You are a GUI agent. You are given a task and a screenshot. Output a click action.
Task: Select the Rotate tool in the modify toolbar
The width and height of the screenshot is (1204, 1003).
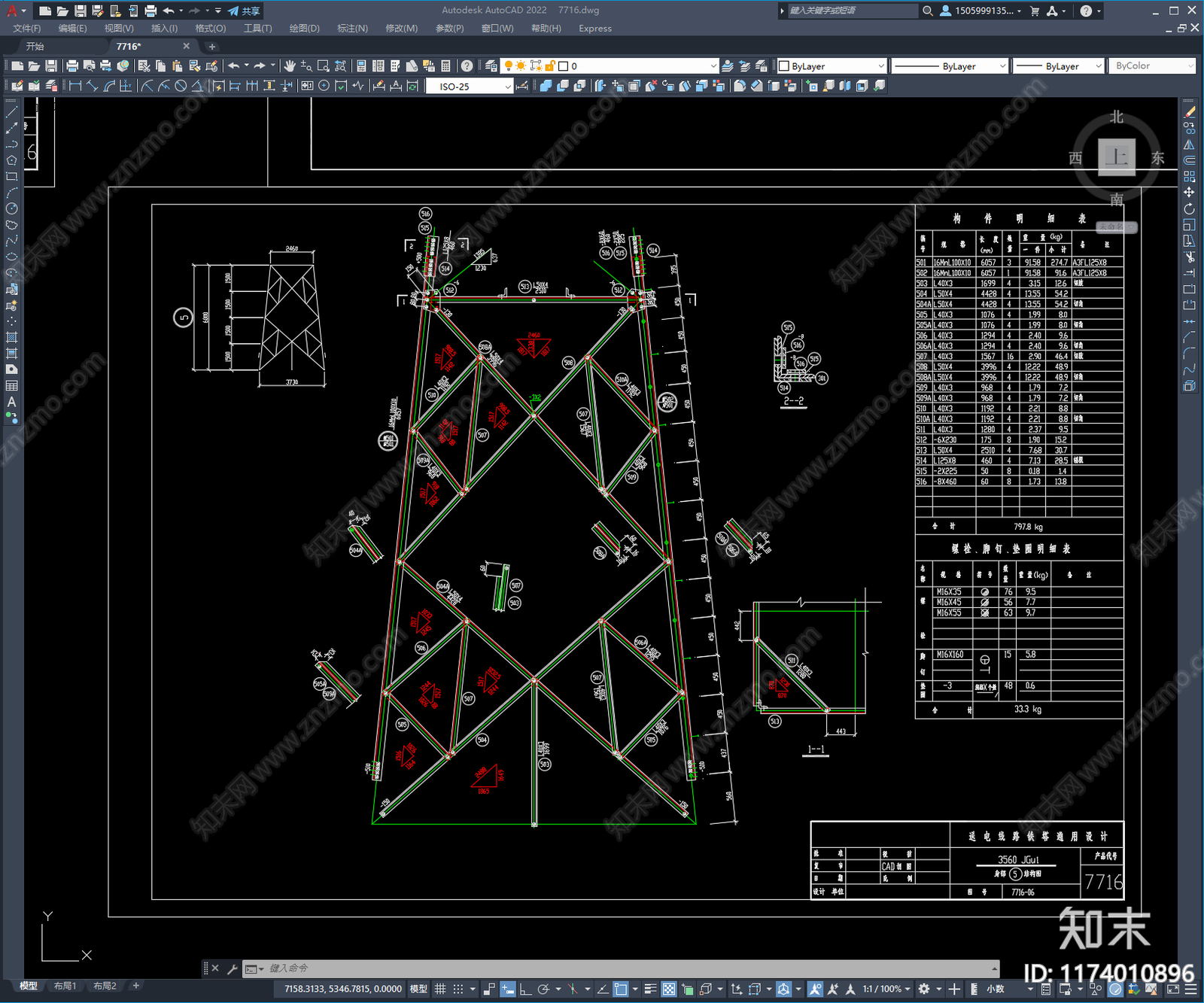[x=1189, y=208]
